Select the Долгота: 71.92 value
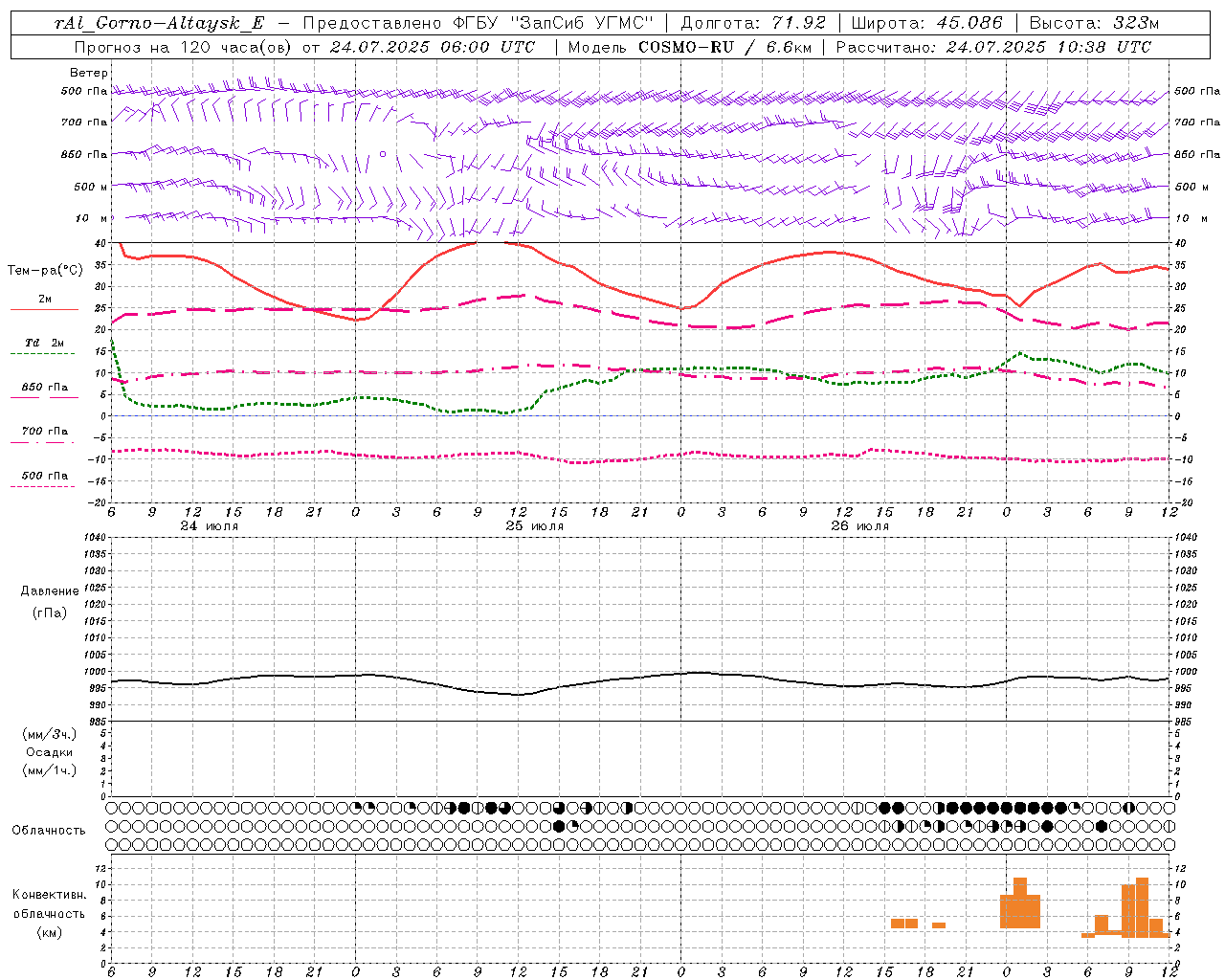This screenshot has height=980, width=1225. pyautogui.click(x=753, y=23)
